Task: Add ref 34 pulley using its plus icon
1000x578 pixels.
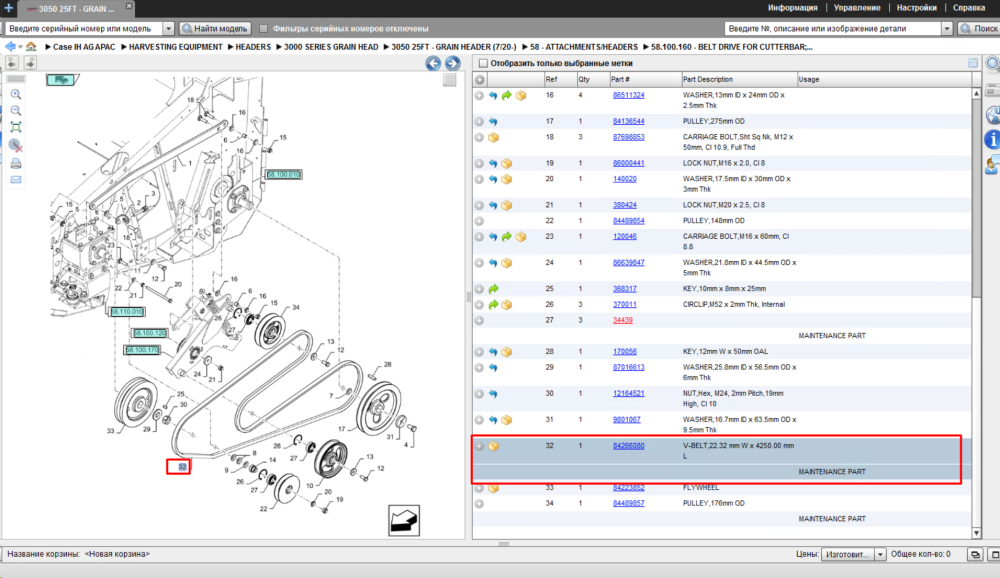Action: [479, 503]
